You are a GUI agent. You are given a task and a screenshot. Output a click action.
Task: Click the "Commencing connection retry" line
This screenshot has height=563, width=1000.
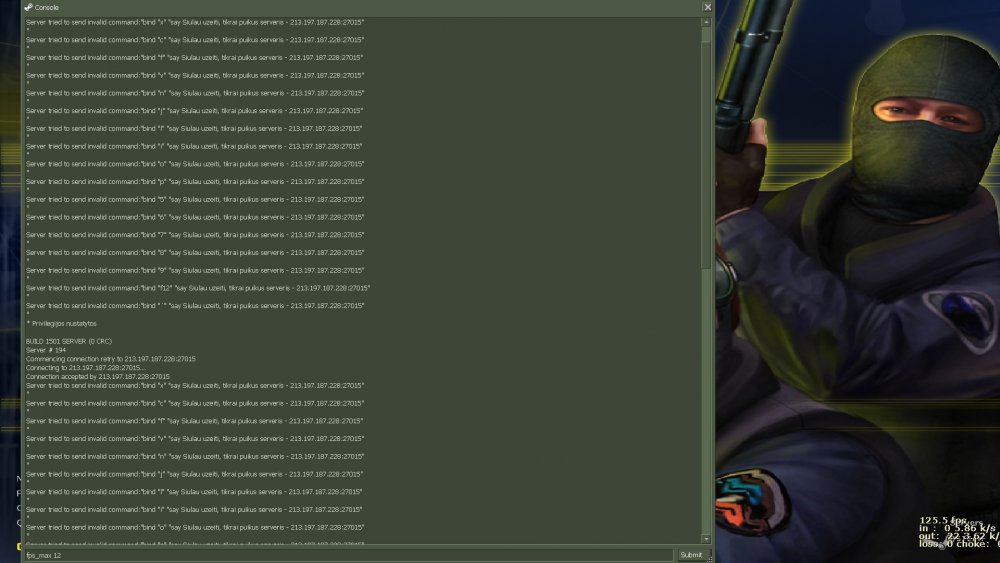click(111, 360)
